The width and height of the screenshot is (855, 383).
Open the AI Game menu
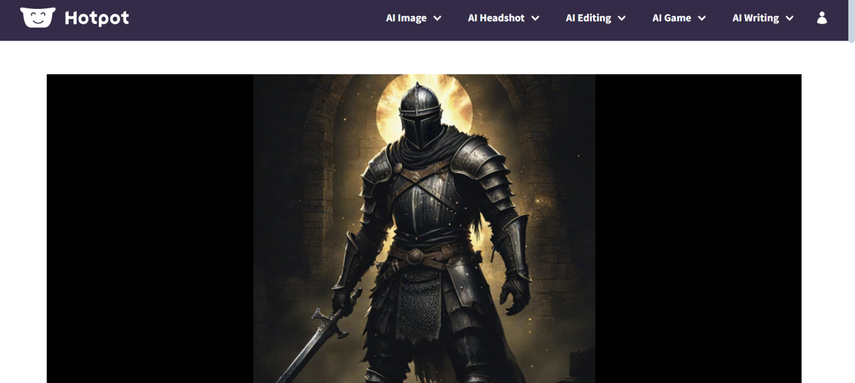(x=672, y=18)
